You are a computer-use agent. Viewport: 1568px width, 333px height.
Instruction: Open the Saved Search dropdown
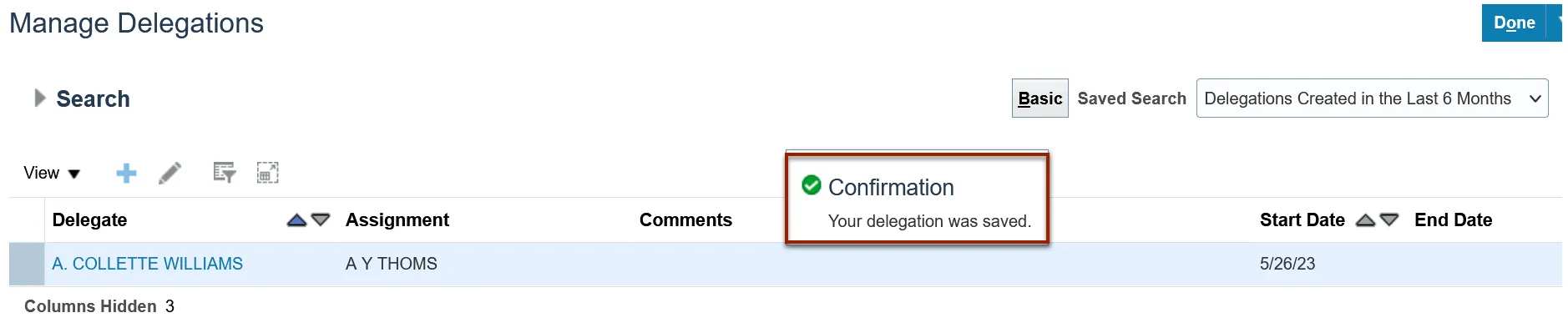click(x=1372, y=98)
